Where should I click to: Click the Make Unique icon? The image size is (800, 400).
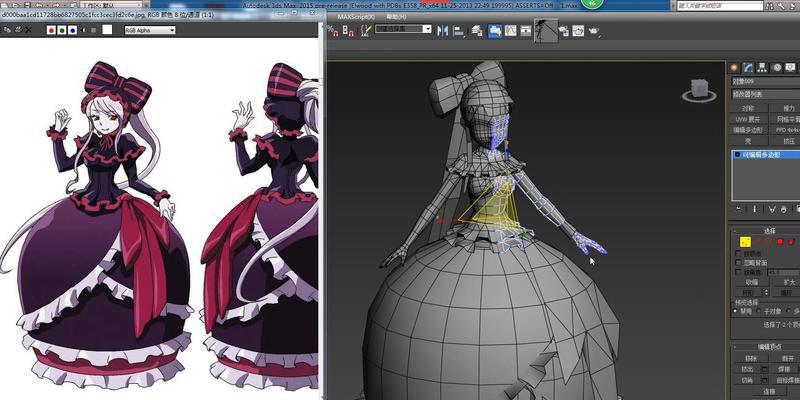772,209
